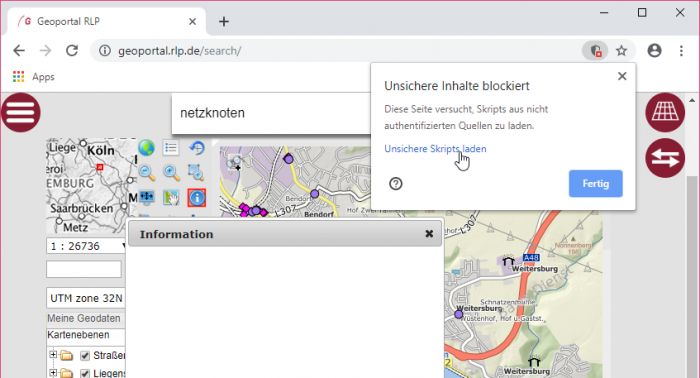Click the Bendorf label on the map

pos(319,215)
